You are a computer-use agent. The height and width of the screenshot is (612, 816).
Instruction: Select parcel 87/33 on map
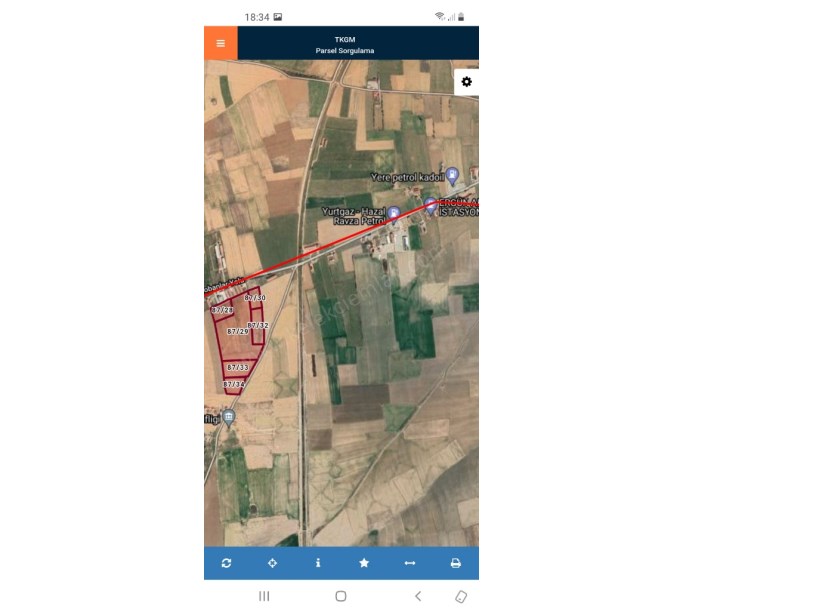pyautogui.click(x=238, y=367)
